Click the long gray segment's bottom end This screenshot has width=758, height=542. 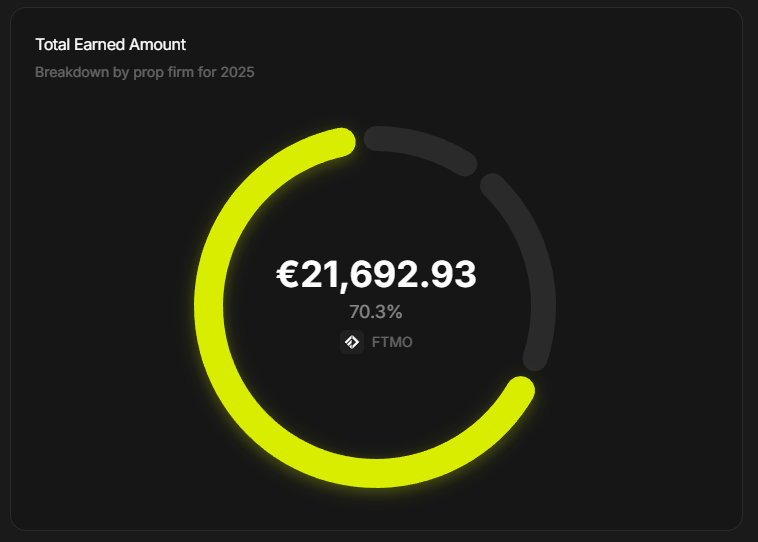pyautogui.click(x=535, y=359)
